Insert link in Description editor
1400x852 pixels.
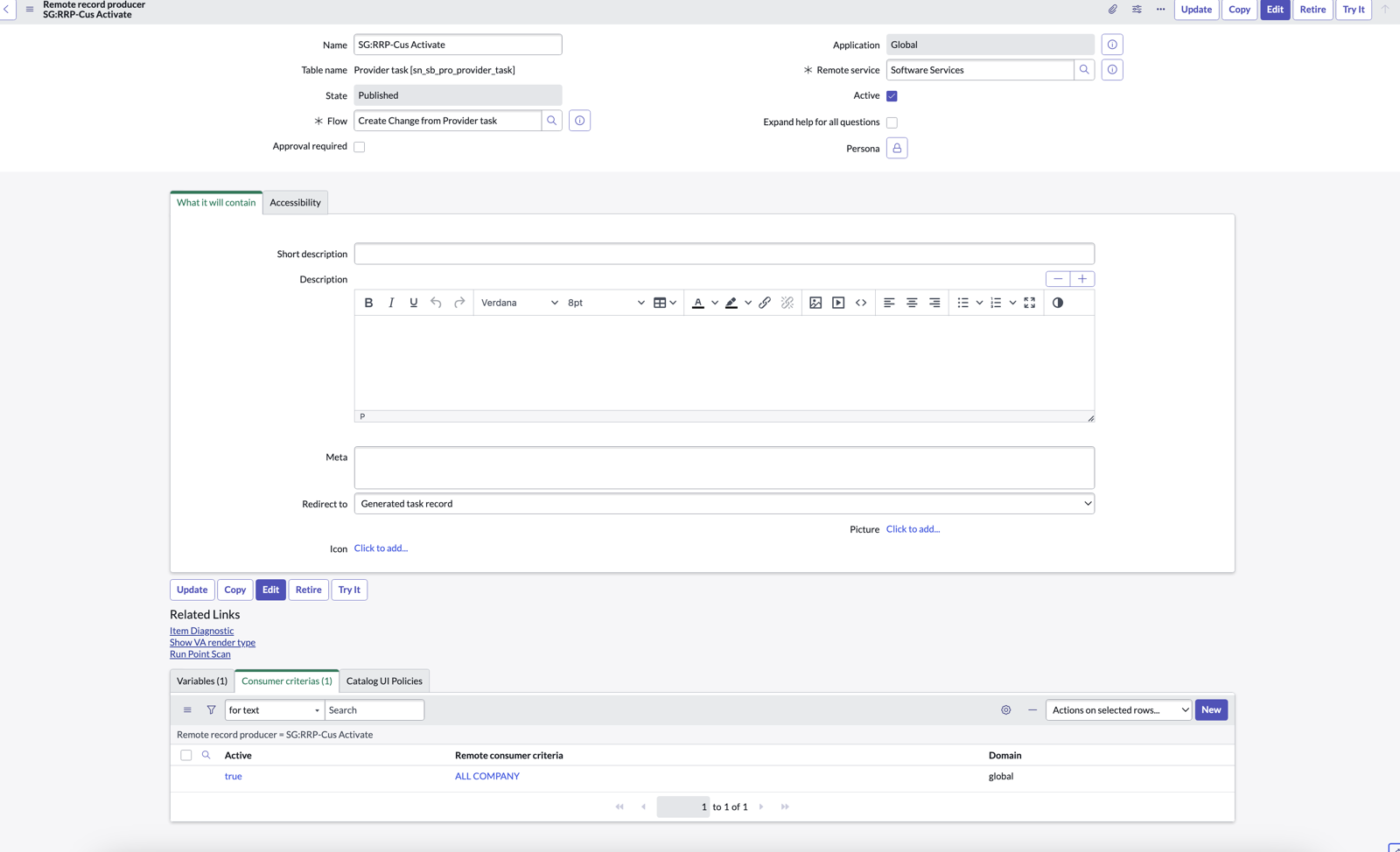(765, 303)
